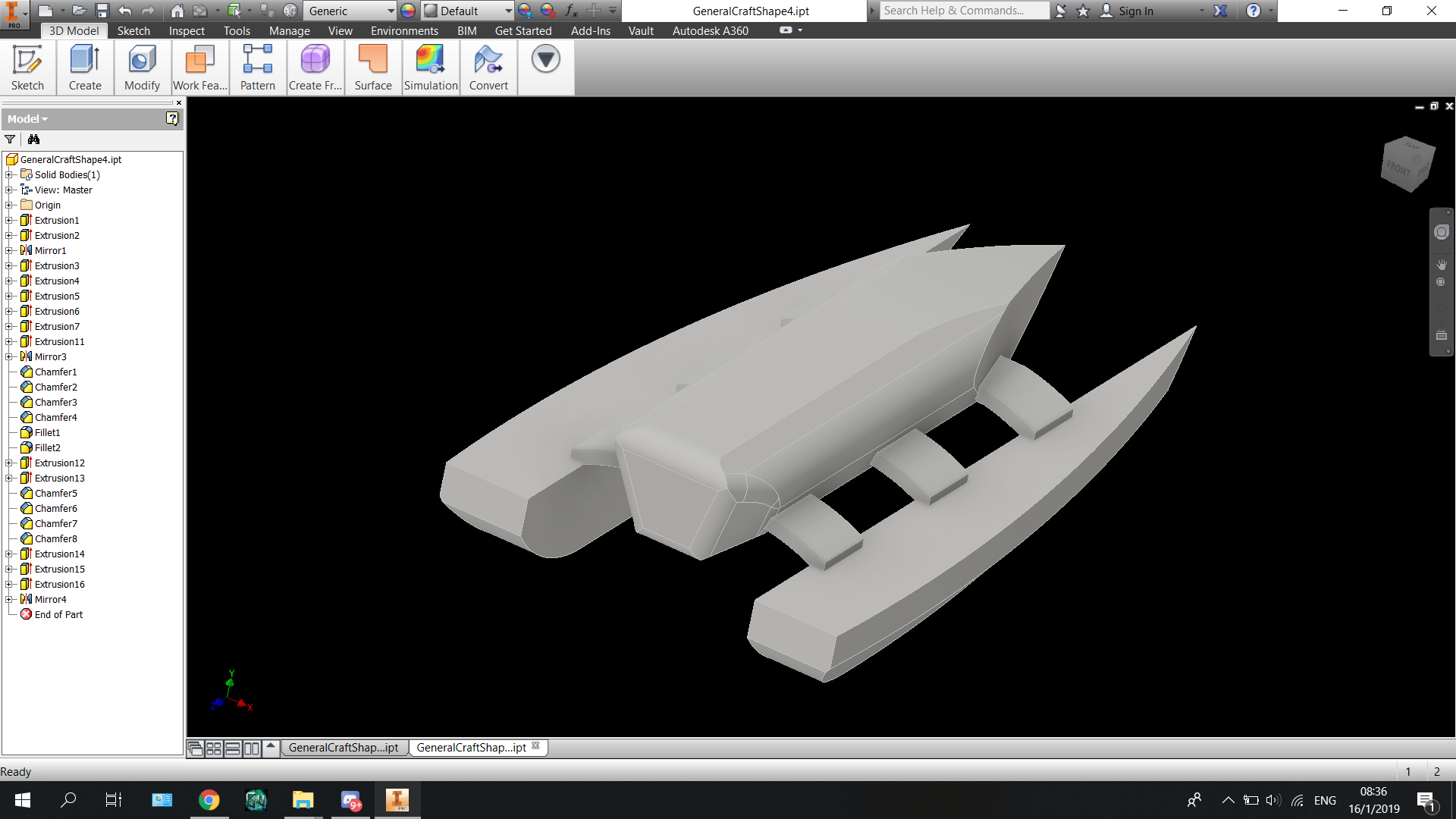Click the Home view icon
The width and height of the screenshot is (1456, 819).
tap(177, 11)
